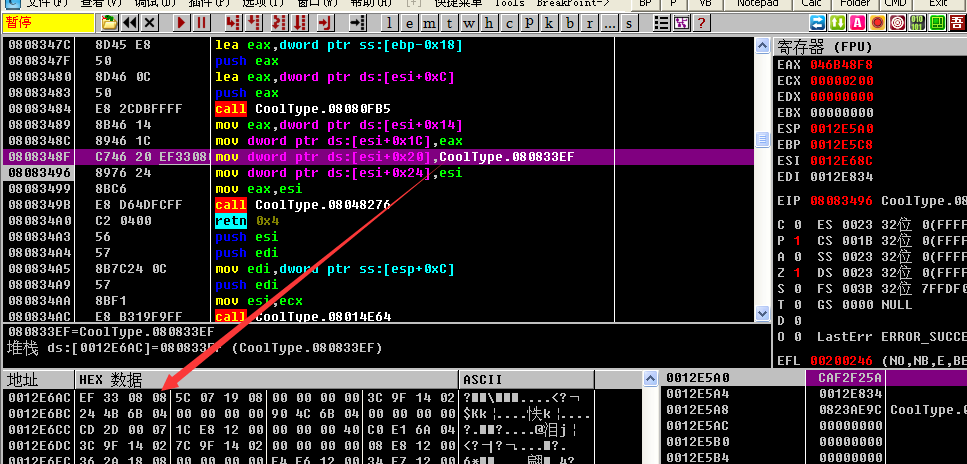Open the BreakPoint-> menu
This screenshot has width=967, height=464.
[x=574, y=4]
